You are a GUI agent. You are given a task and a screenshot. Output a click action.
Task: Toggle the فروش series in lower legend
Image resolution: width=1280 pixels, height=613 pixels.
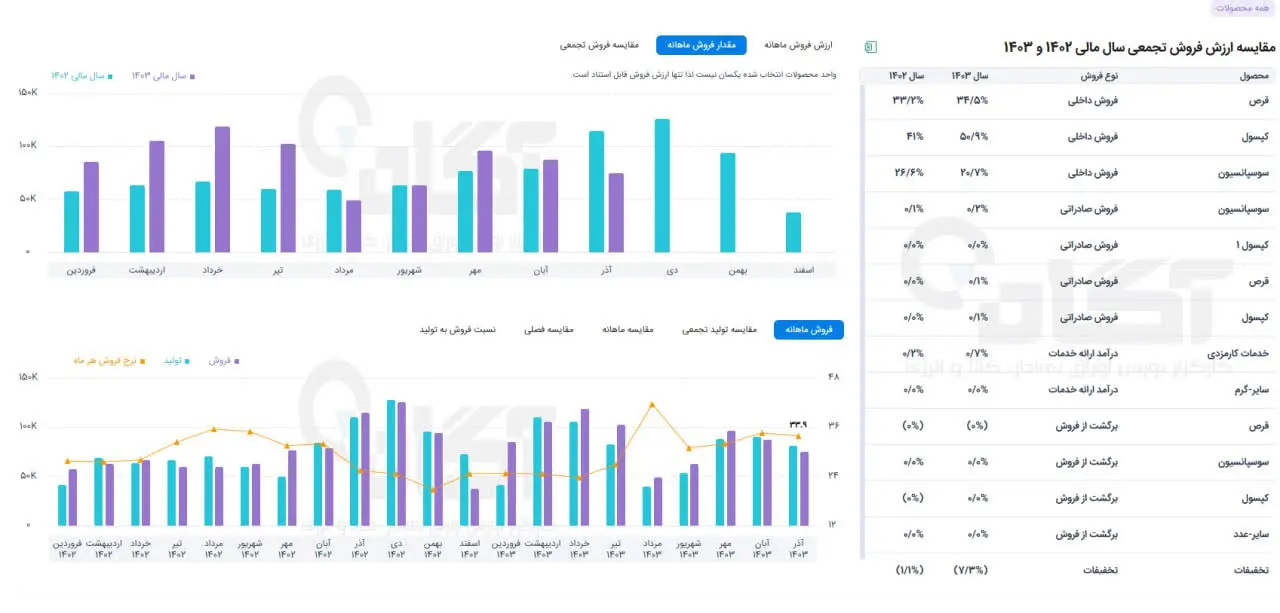click(224, 359)
